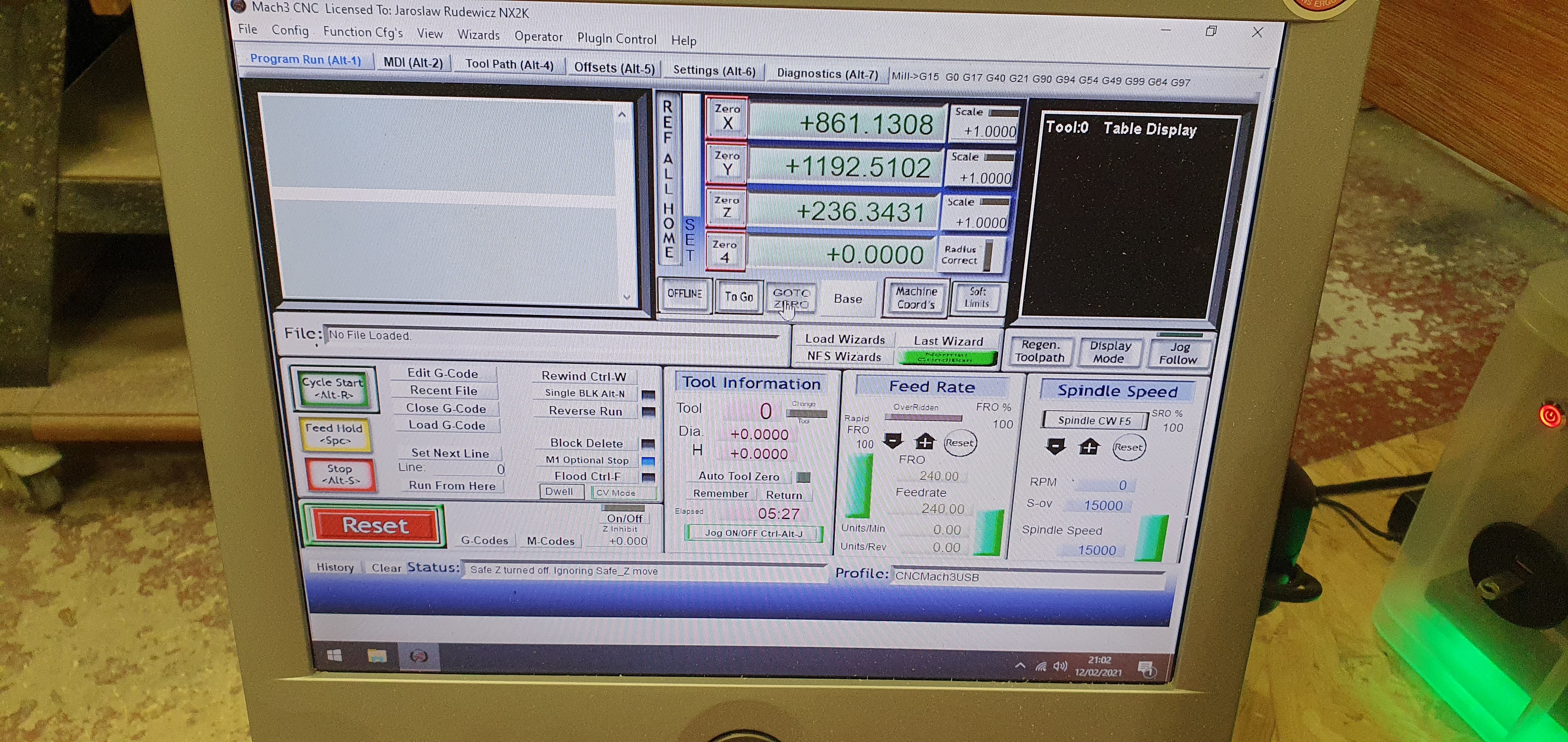
Task: Switch to Diagnostics (Alt-7) tab
Action: tap(827, 73)
